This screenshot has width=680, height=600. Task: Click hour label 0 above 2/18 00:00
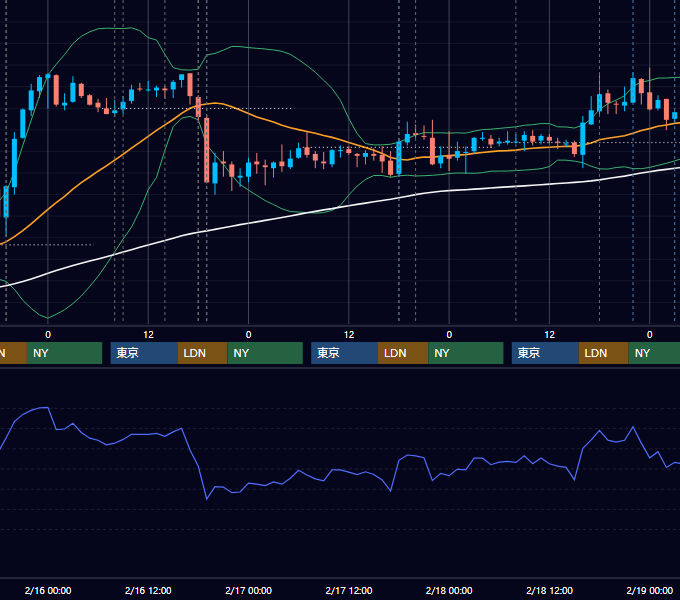(449, 335)
